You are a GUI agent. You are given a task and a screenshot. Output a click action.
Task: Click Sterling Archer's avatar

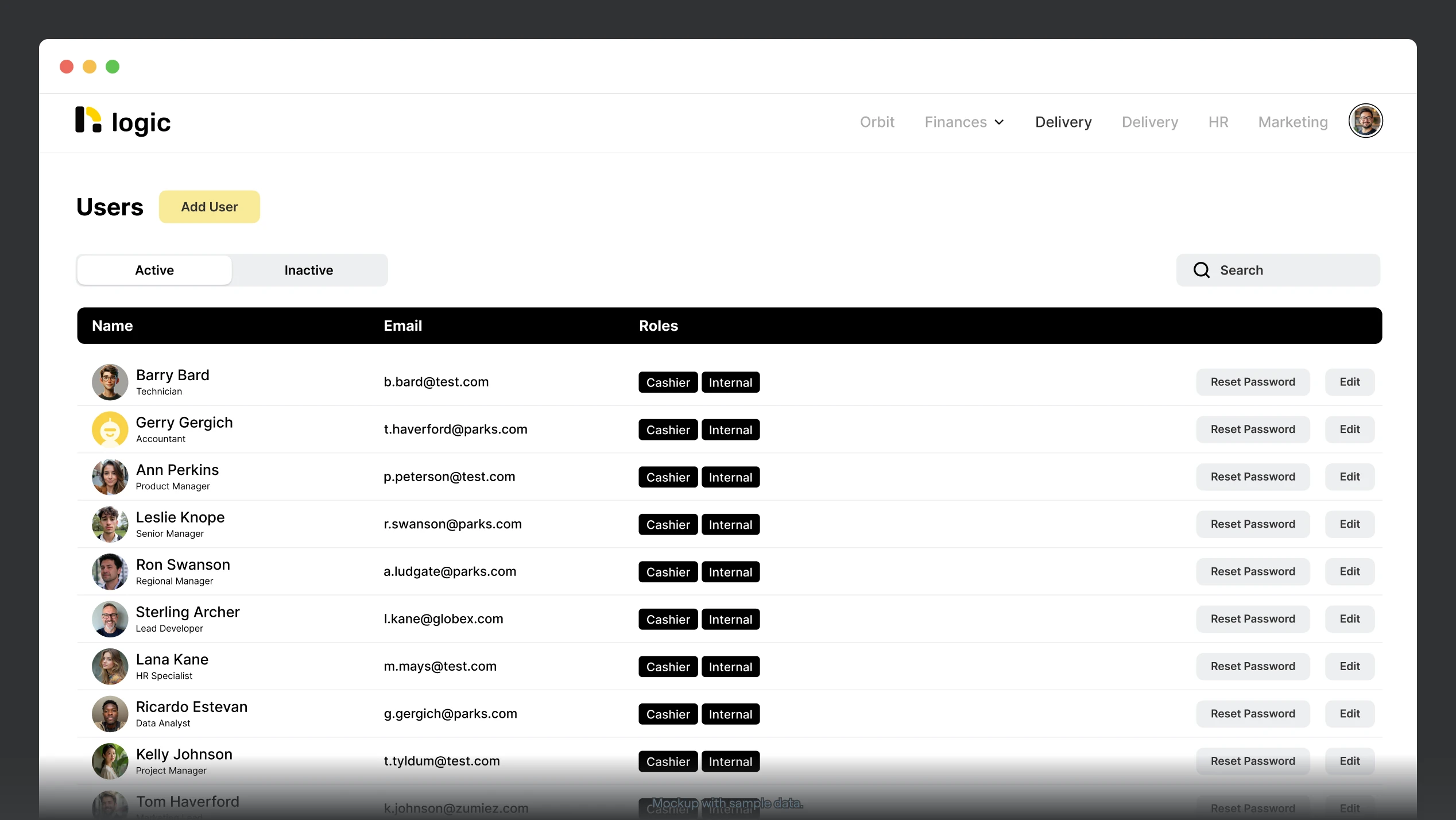[x=110, y=619]
